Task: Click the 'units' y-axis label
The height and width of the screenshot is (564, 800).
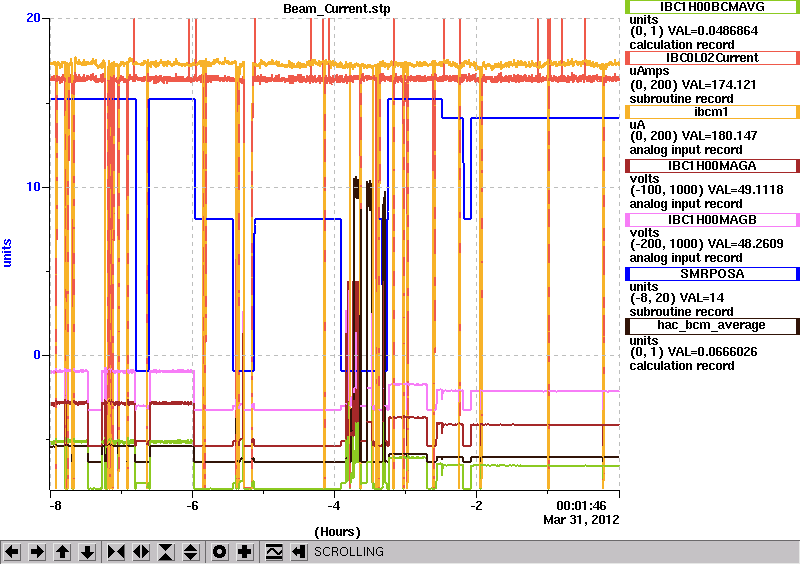Action: tap(7, 253)
